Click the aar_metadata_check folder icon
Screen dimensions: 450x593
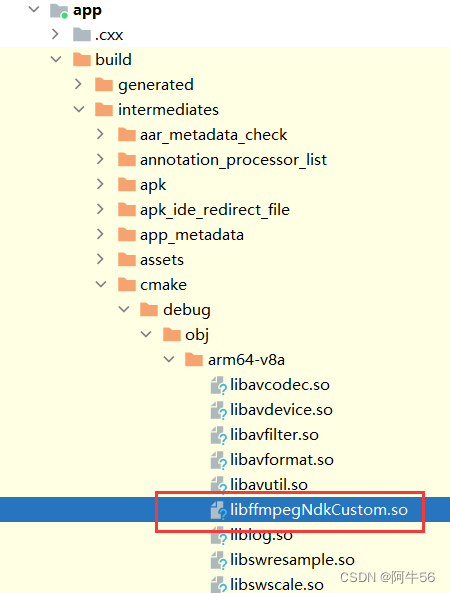click(x=127, y=134)
